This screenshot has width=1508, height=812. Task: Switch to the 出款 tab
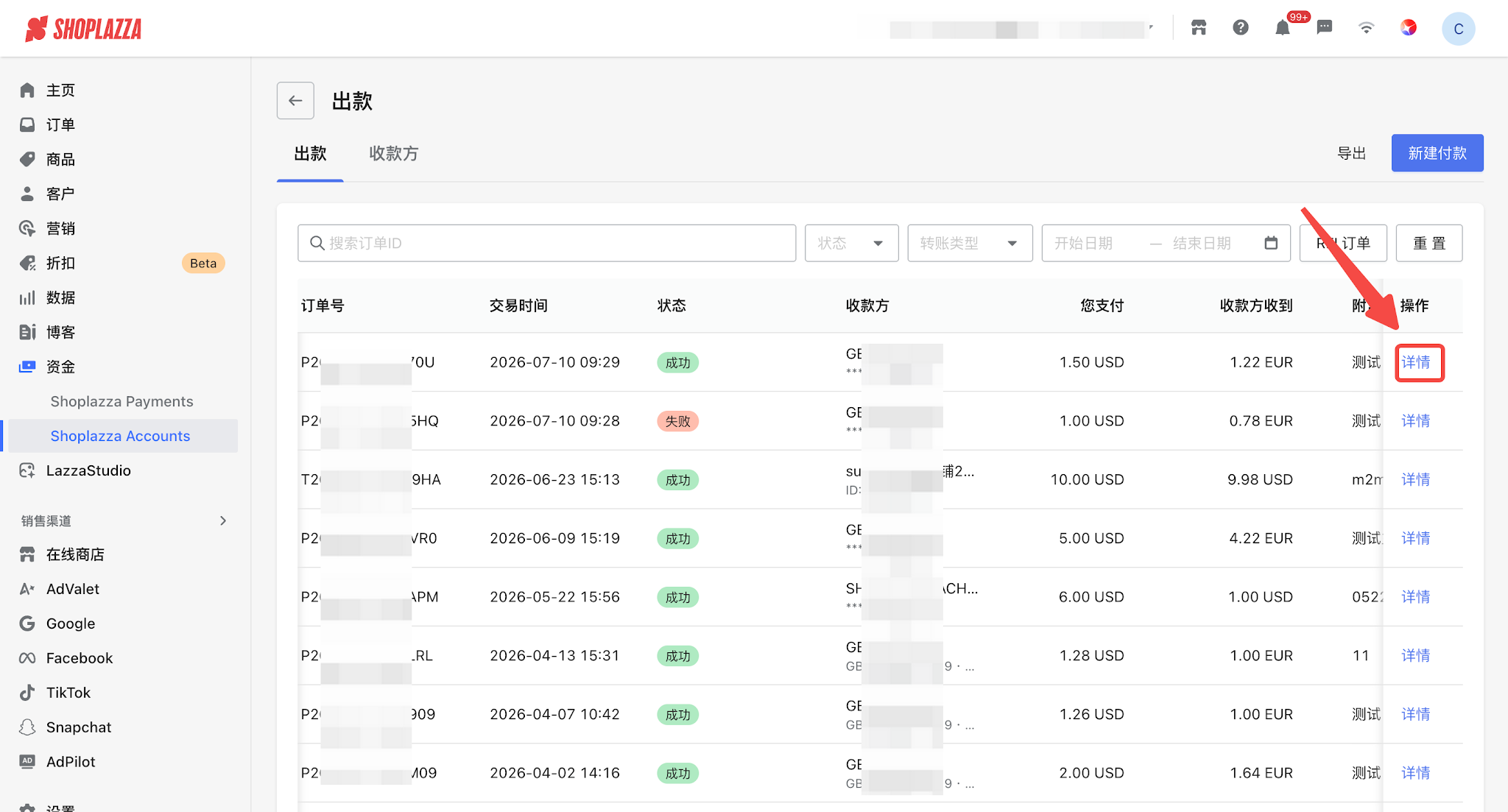310,154
